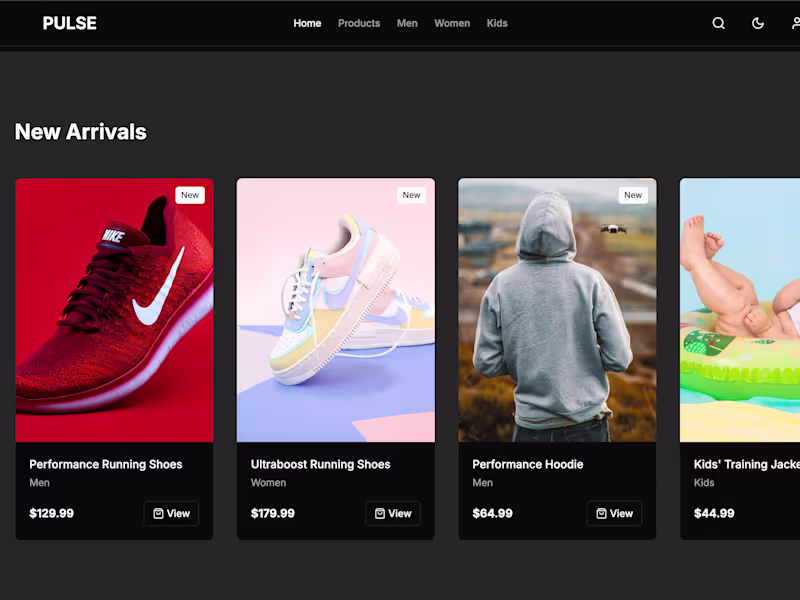
Task: Open the gray hoodie product photo
Action: (x=558, y=310)
